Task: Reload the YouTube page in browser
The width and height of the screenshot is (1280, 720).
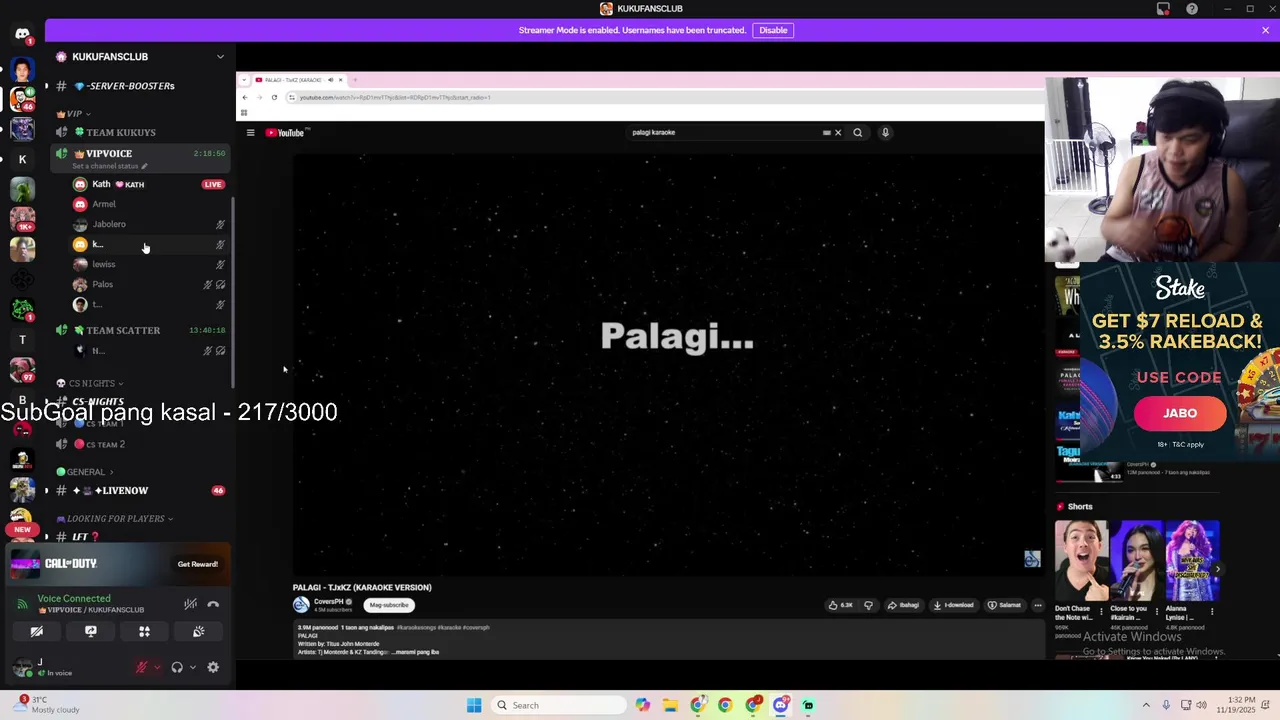Action: pyautogui.click(x=274, y=97)
